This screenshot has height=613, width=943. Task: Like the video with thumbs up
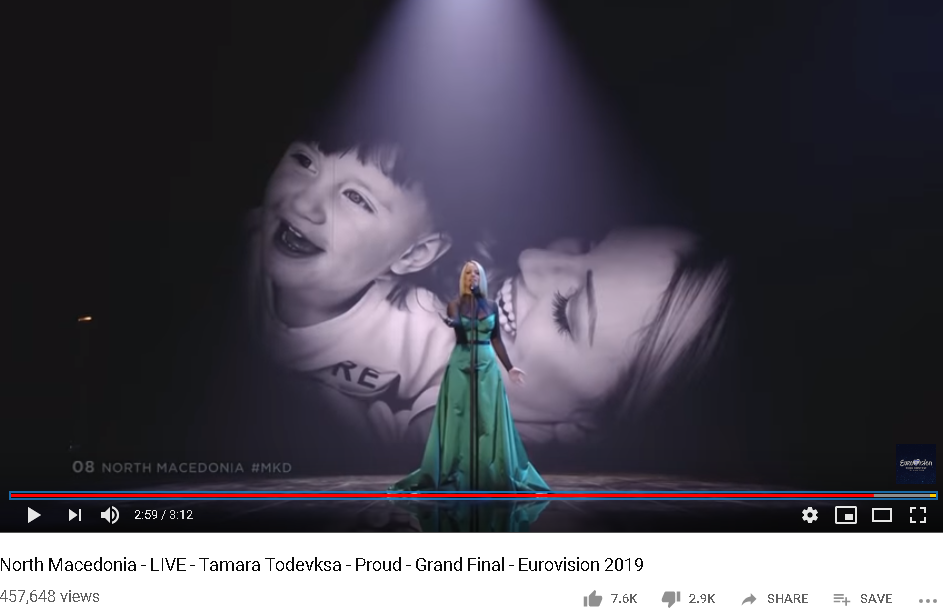pos(593,599)
